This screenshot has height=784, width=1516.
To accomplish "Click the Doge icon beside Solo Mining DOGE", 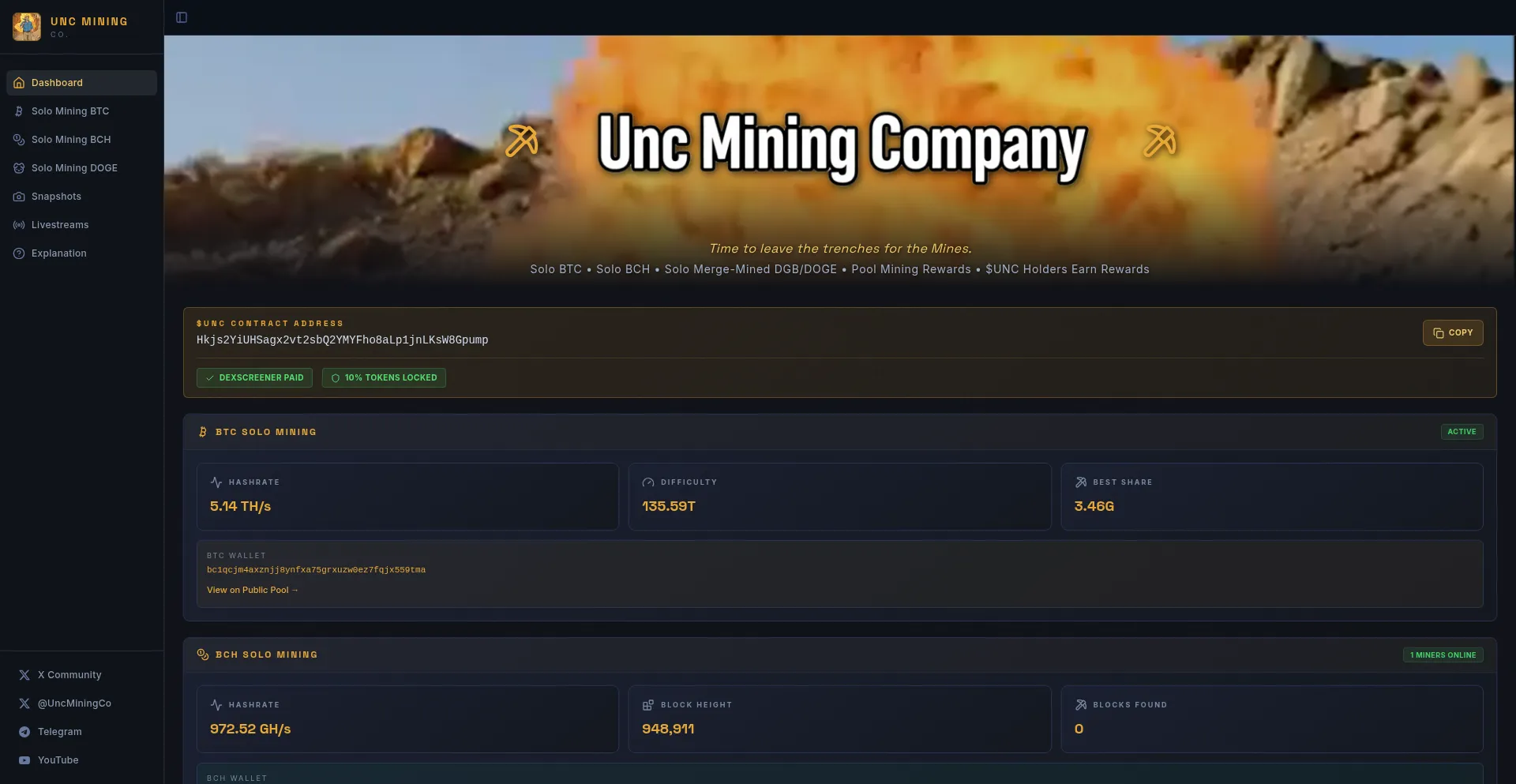I will (19, 168).
